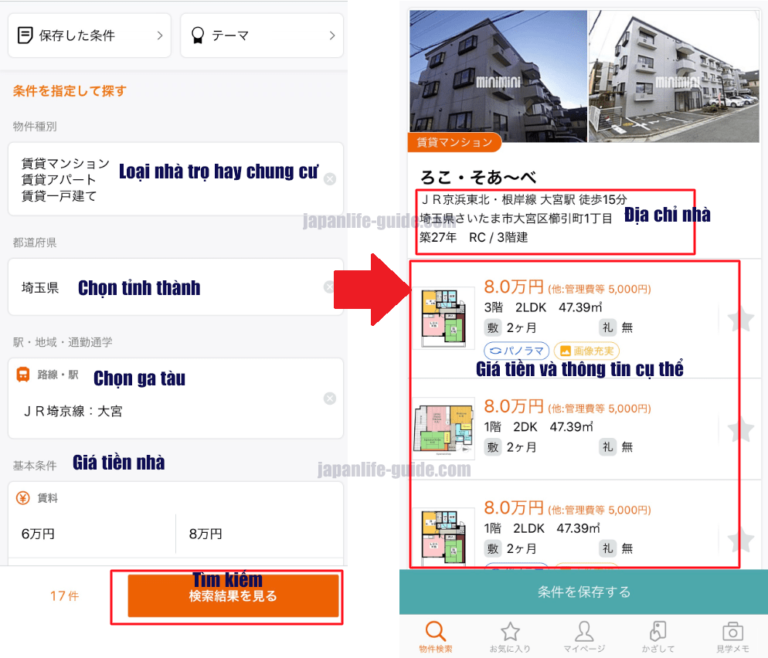This screenshot has width=768, height=658.
Task: Open the left building photo
Action: [x=498, y=76]
